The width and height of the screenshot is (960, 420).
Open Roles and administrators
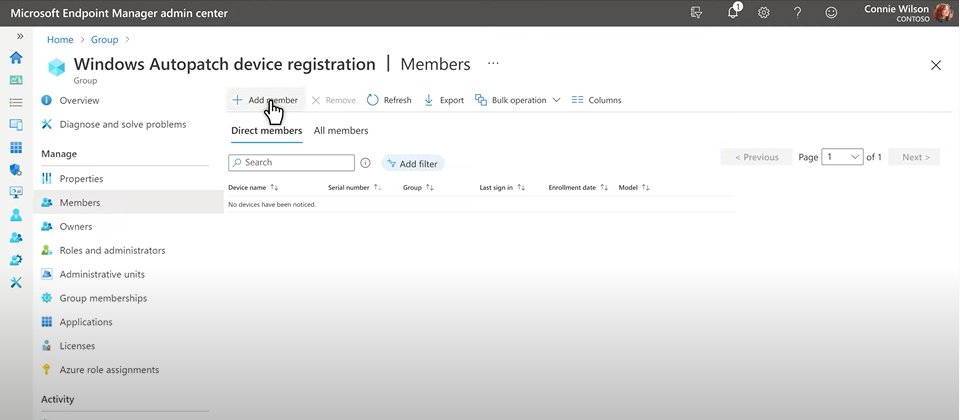pyautogui.click(x=112, y=250)
